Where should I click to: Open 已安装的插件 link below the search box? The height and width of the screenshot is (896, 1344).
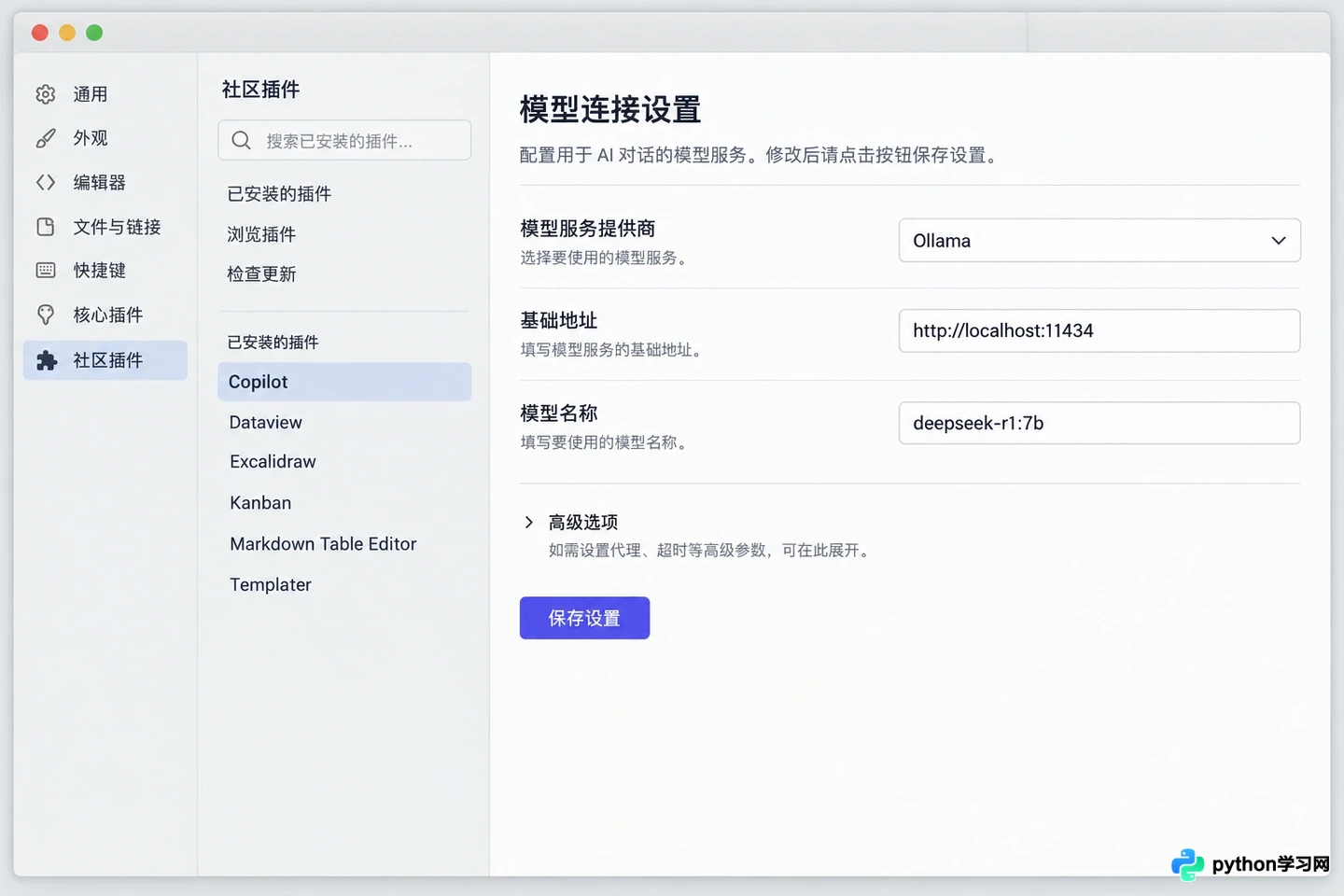click(279, 194)
